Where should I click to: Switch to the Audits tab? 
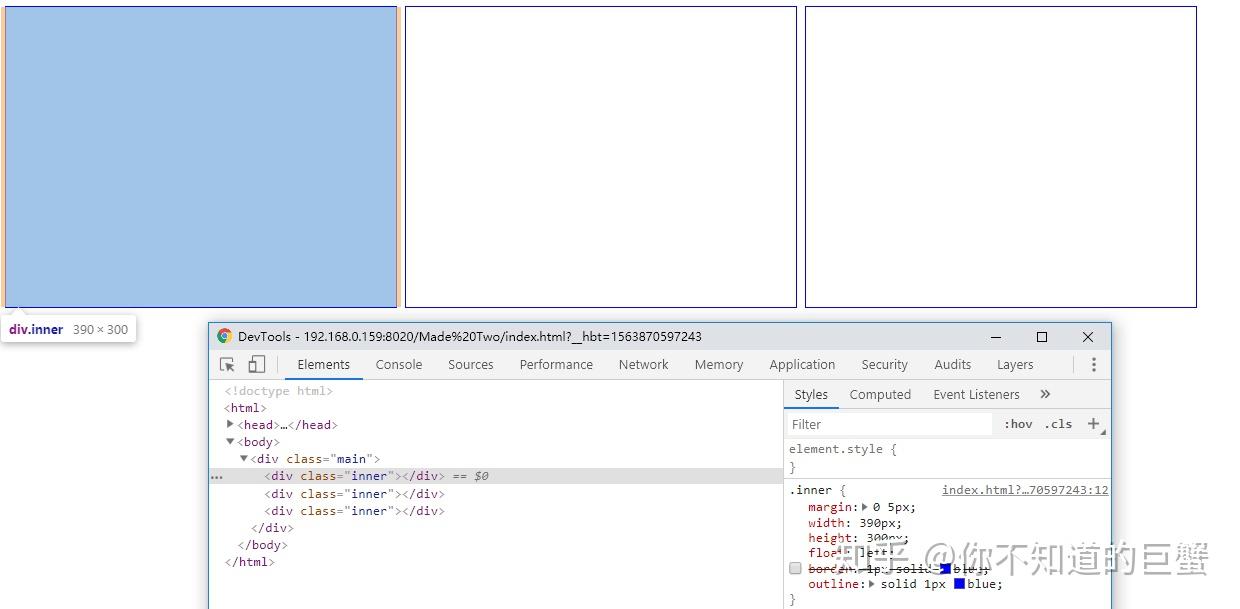tap(952, 365)
